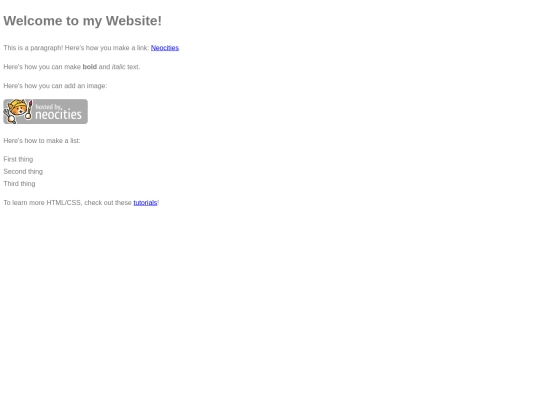The height and width of the screenshot is (405, 540).
Task: Click the italicized word 'italic'
Action: (118, 67)
